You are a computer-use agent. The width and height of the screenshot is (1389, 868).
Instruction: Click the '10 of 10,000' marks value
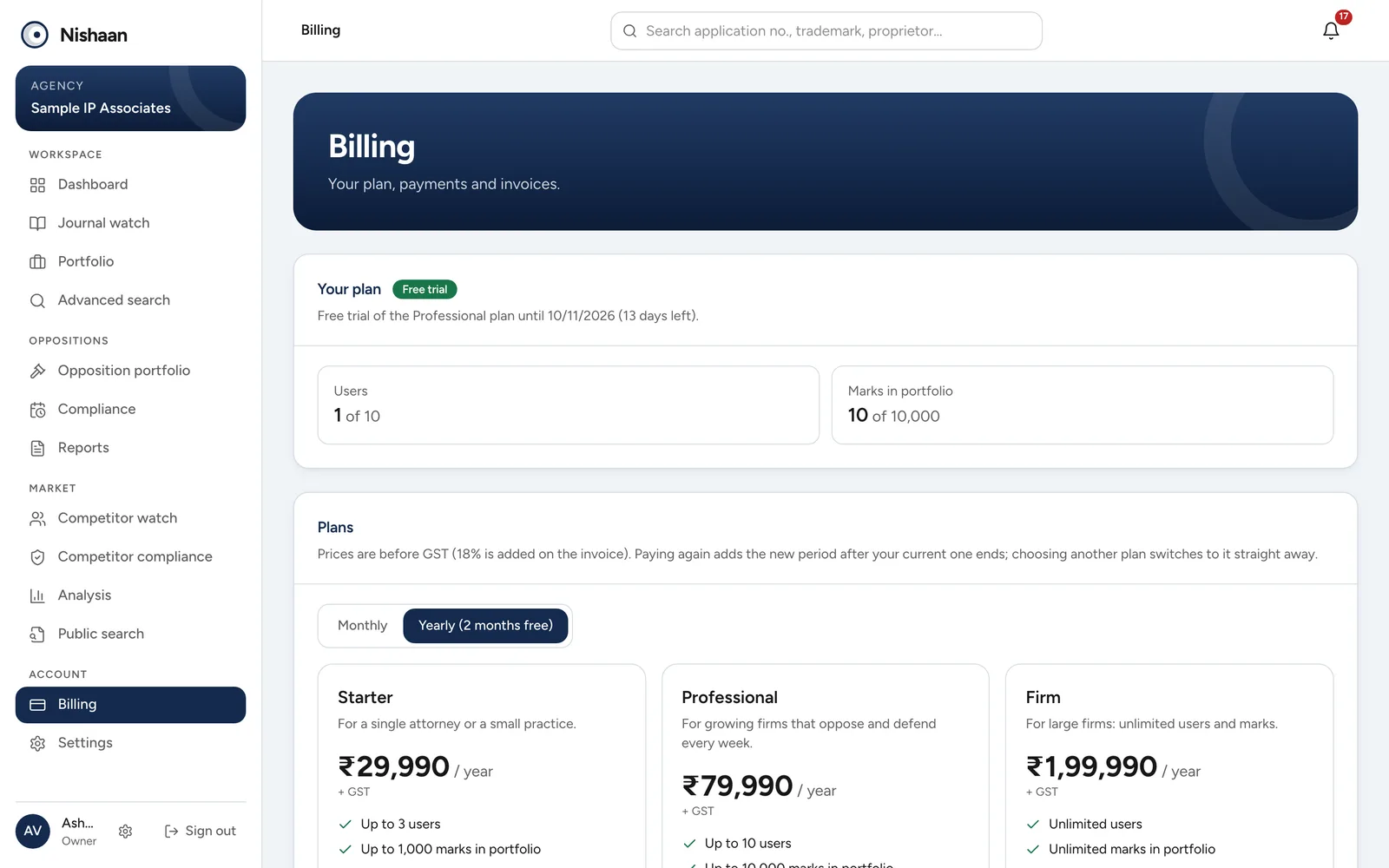(x=893, y=416)
